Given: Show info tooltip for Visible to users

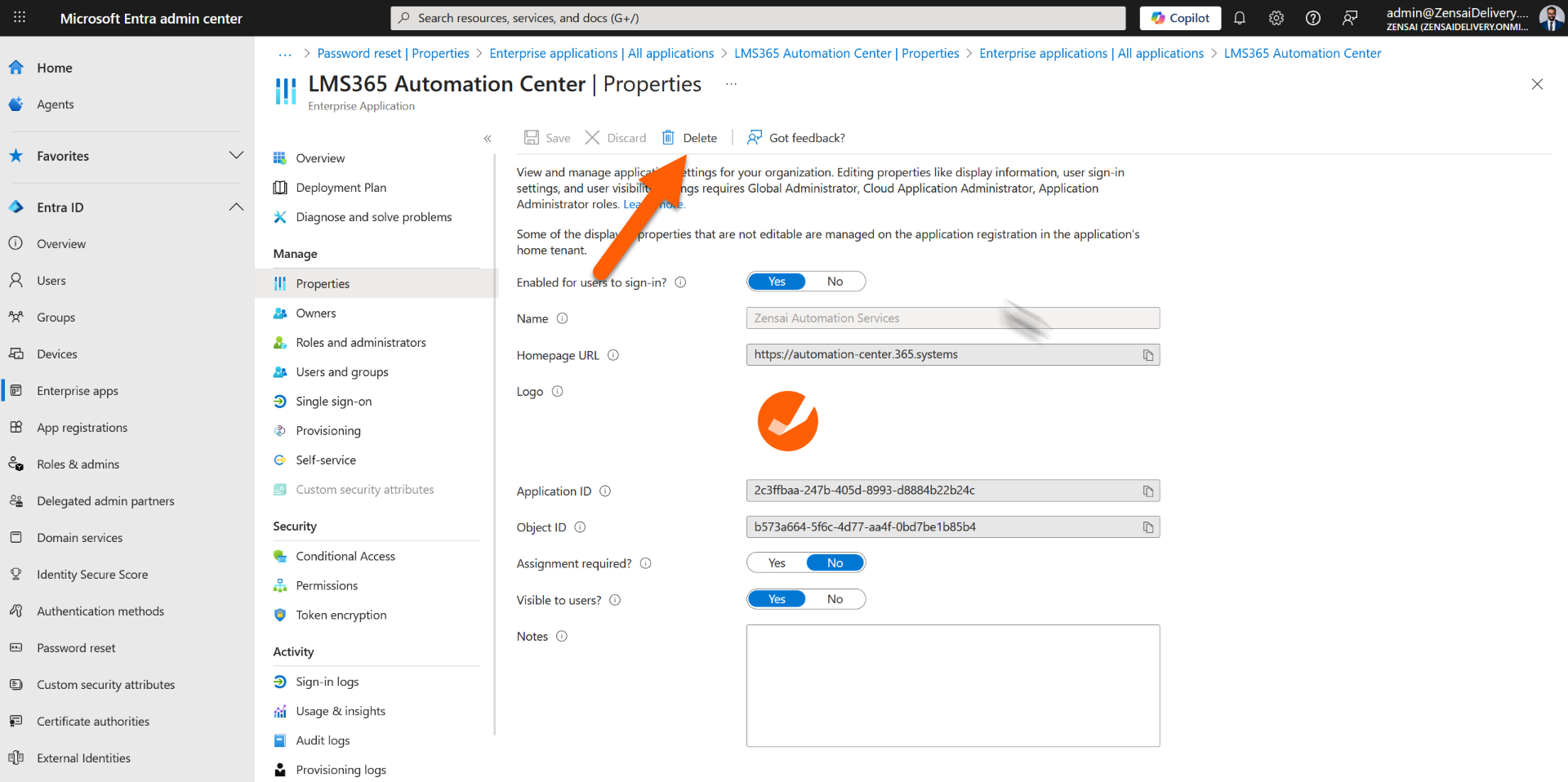Looking at the screenshot, I should click(615, 600).
